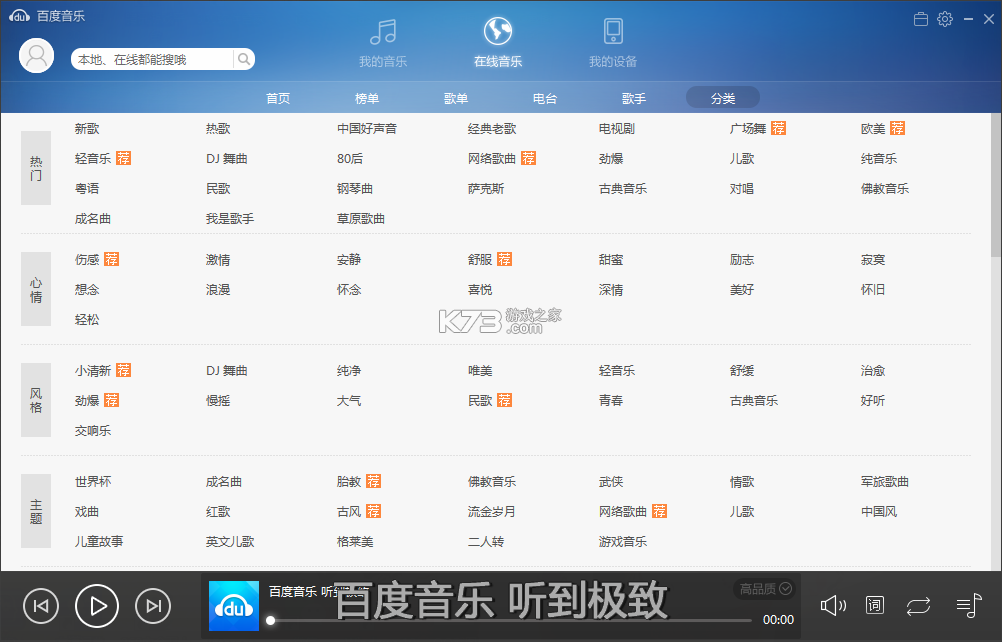Minimize the 百度音乐 window
Image resolution: width=1002 pixels, height=642 pixels.
(968, 19)
